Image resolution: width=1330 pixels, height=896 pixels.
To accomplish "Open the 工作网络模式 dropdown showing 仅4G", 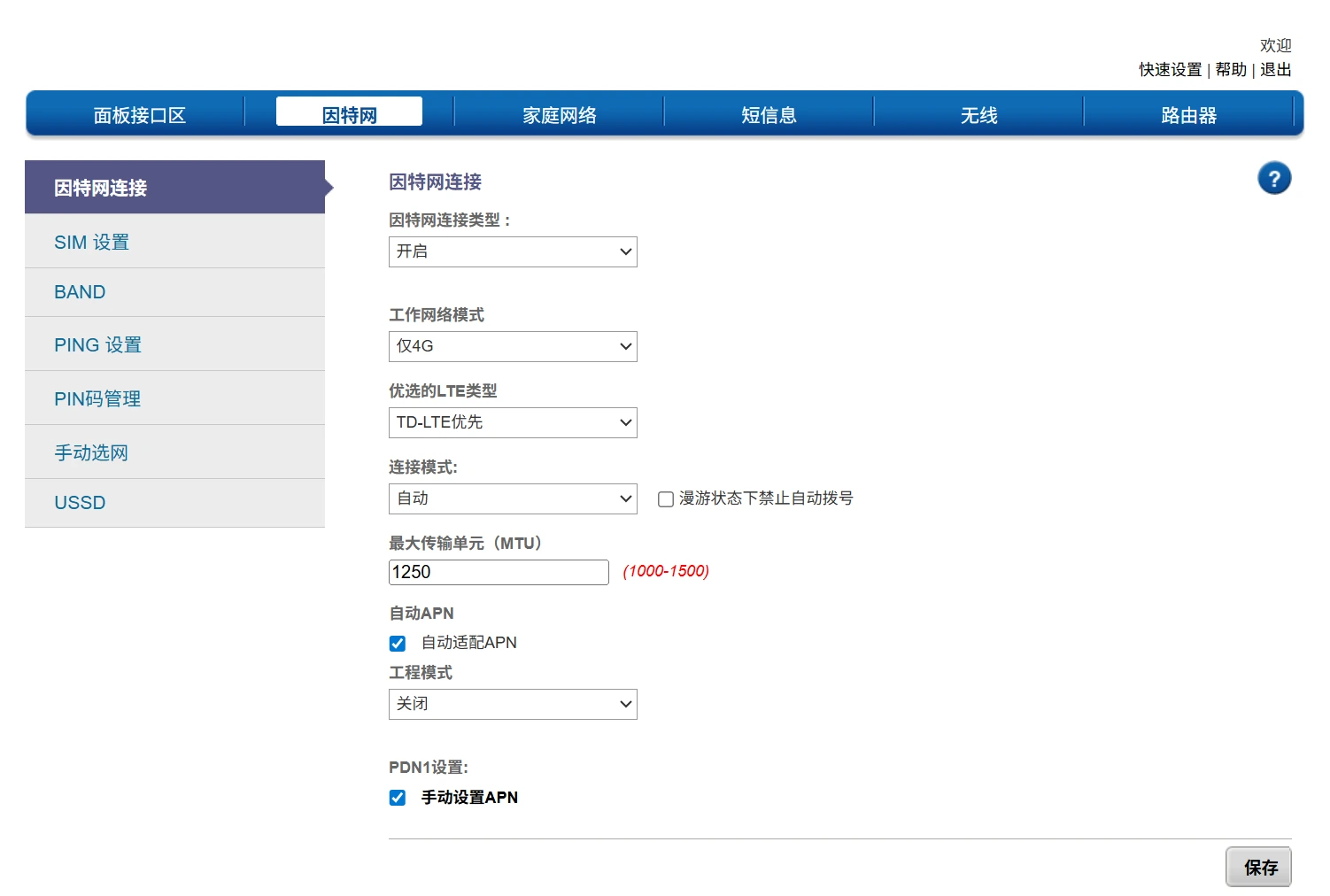I will [513, 346].
